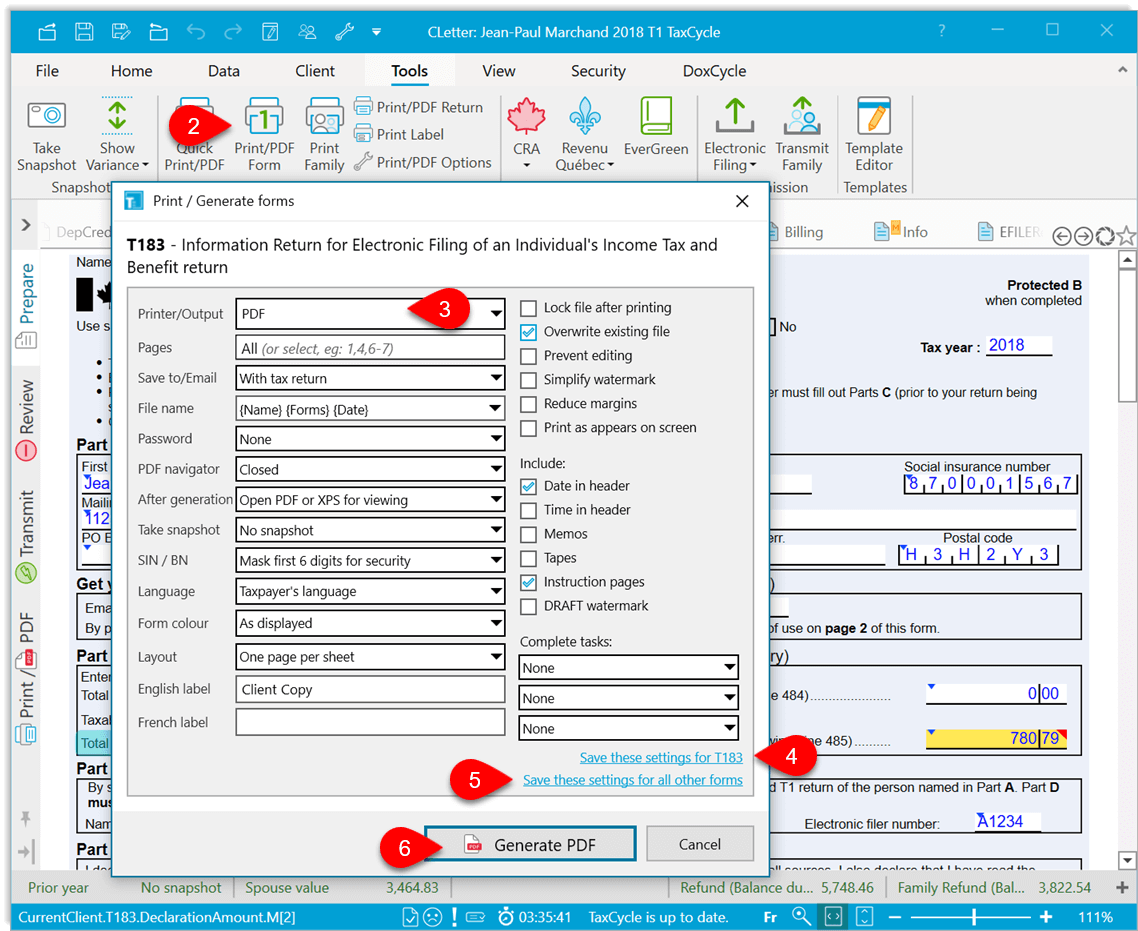This screenshot has width=1138, height=931.
Task: Click the undo arrow in title bar
Action: [x=196, y=31]
